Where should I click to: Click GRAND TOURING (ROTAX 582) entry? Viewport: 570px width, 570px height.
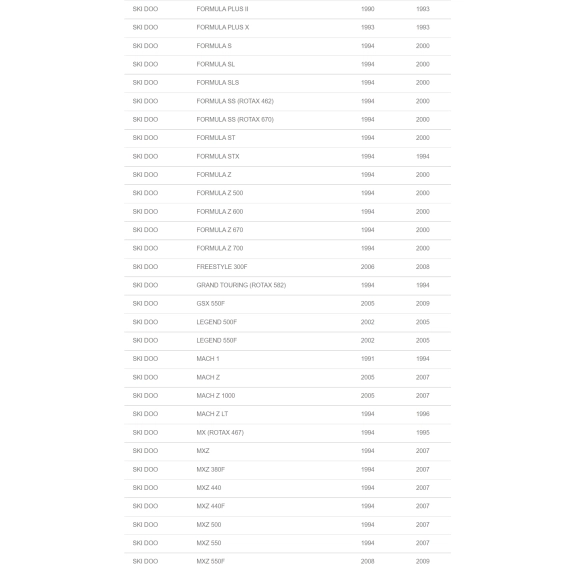[x=241, y=285]
